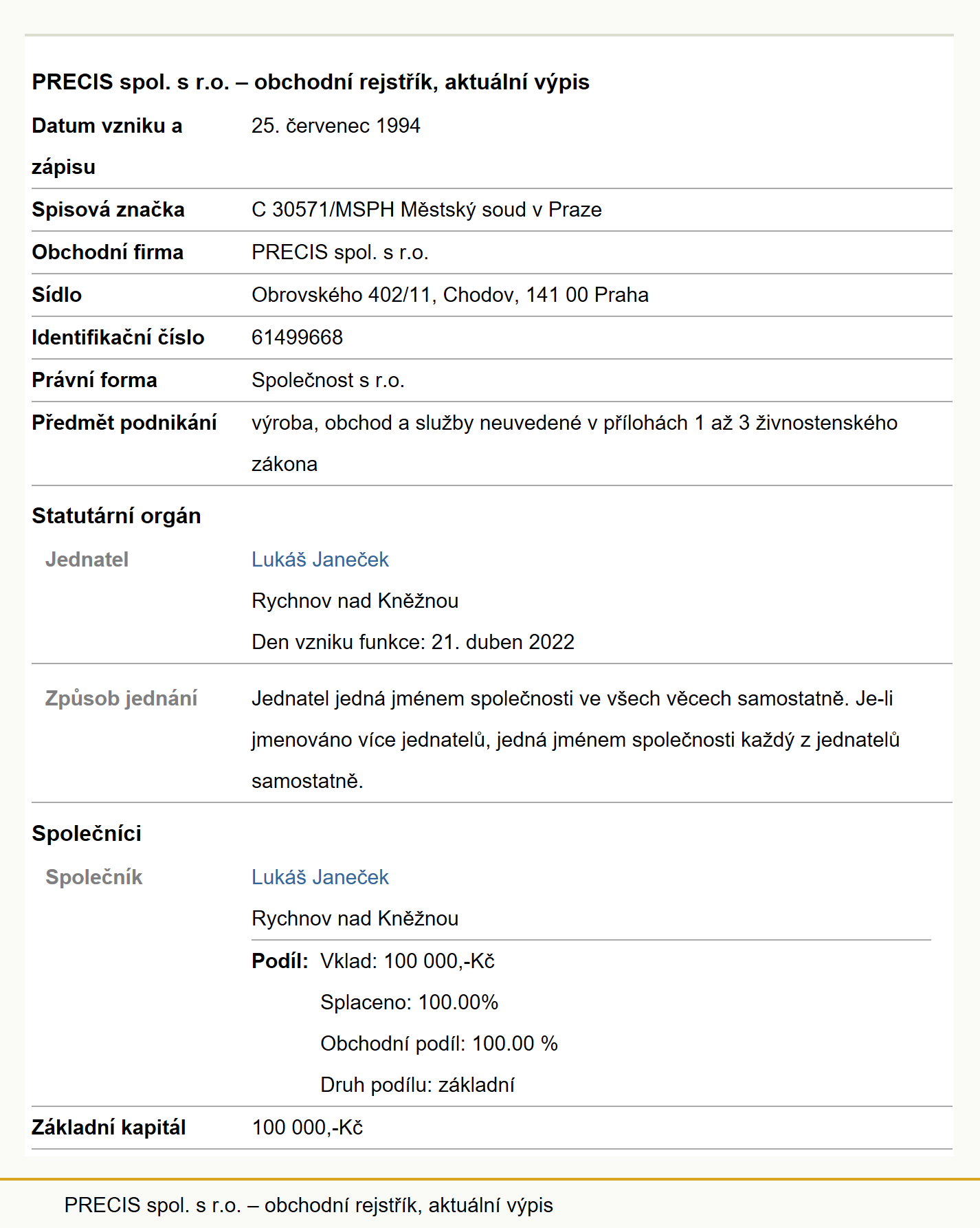Image resolution: width=980 pixels, height=1228 pixels.
Task: Click the Druh podílu základní line
Action: [417, 1085]
